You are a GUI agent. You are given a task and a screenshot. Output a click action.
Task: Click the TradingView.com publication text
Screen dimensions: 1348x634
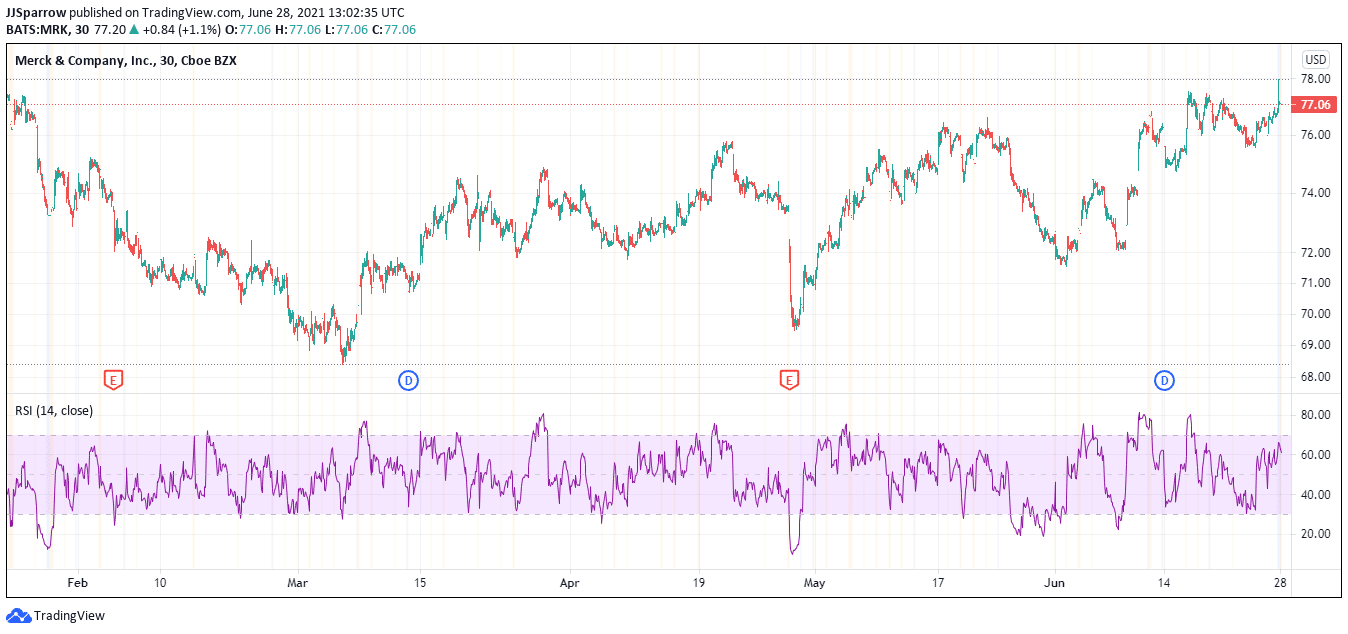pyautogui.click(x=194, y=13)
